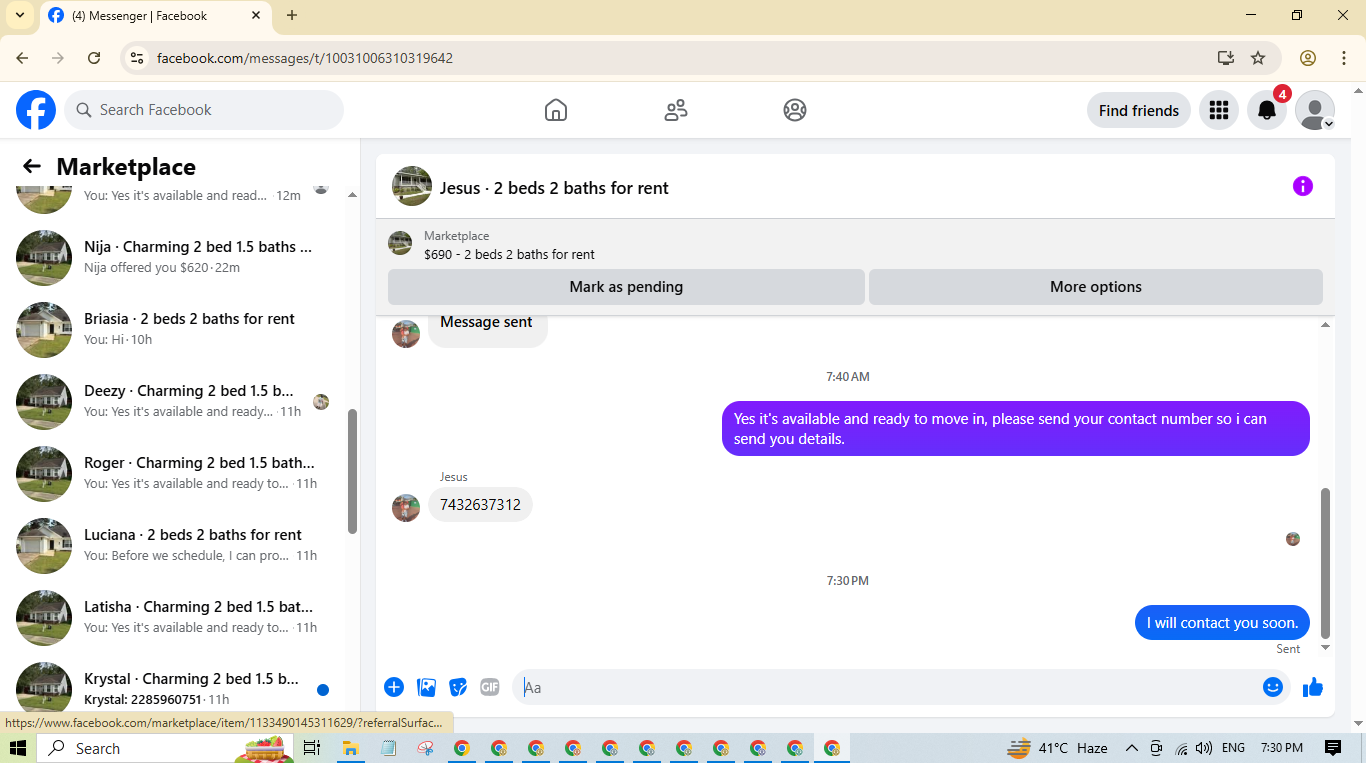Go back using the Marketplace arrow
Screen dimensions: 1366x763
pos(32,167)
